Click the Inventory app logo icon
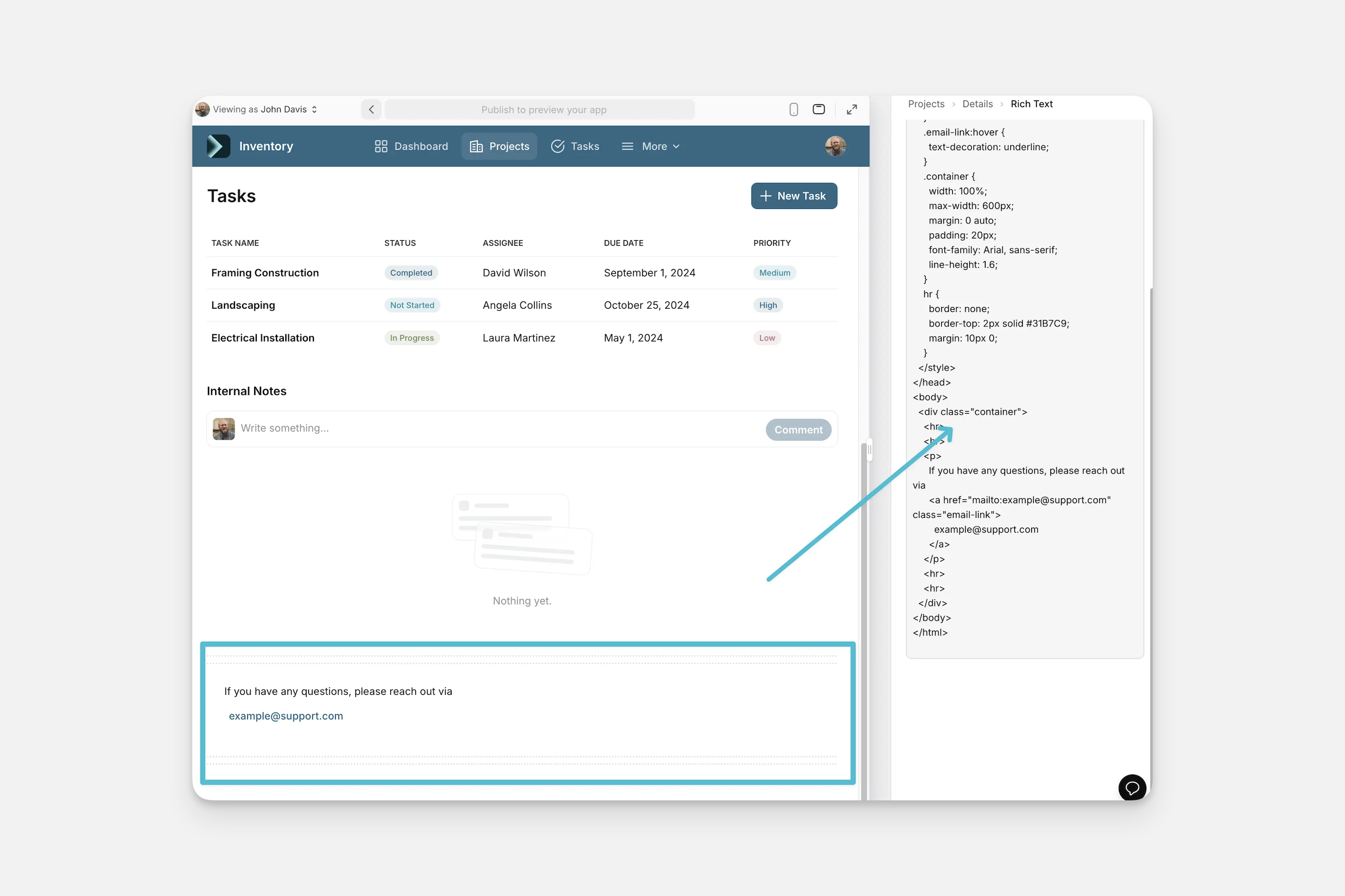This screenshot has height=896, width=1345. click(x=218, y=146)
